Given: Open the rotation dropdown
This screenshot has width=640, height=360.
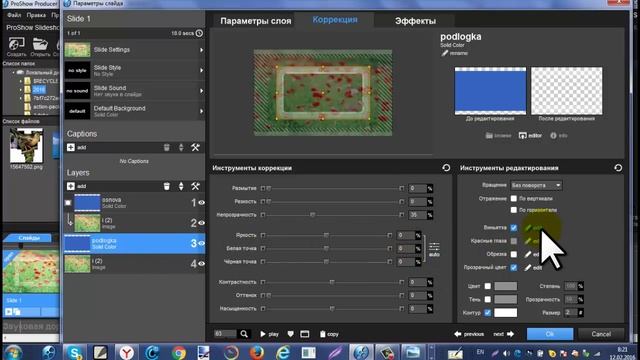Looking at the screenshot, I should pos(536,185).
